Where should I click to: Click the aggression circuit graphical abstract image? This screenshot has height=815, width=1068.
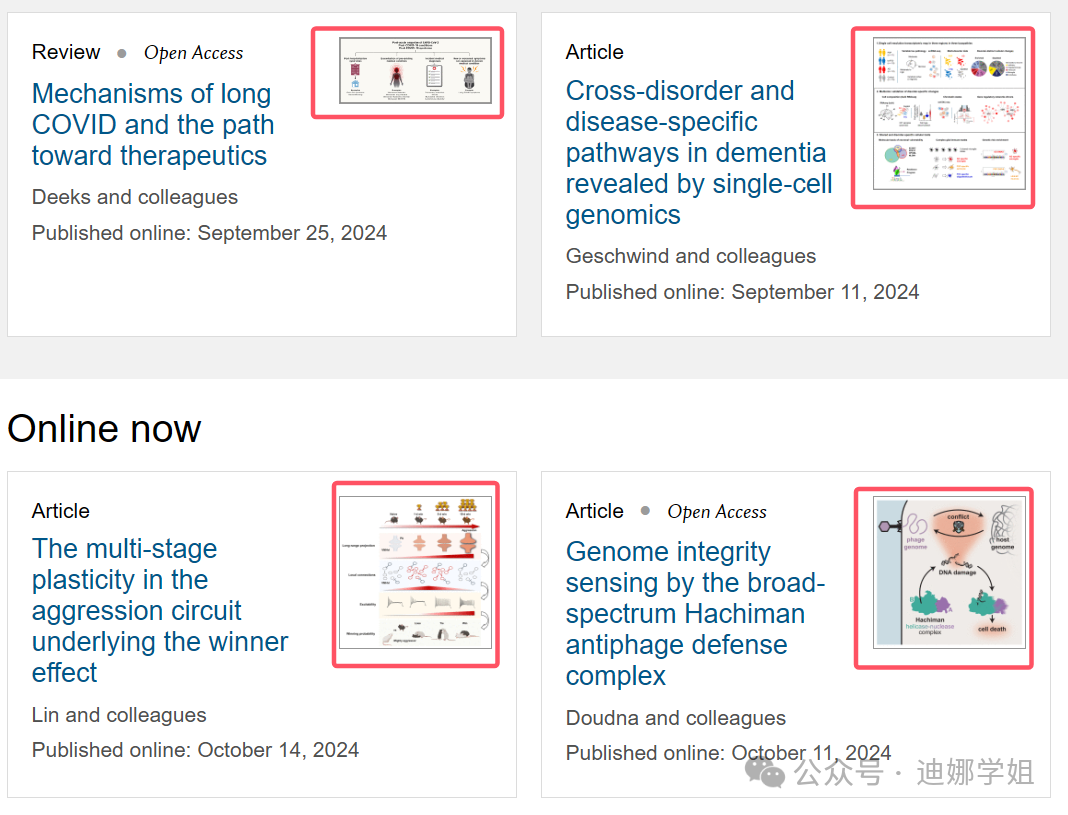click(415, 574)
